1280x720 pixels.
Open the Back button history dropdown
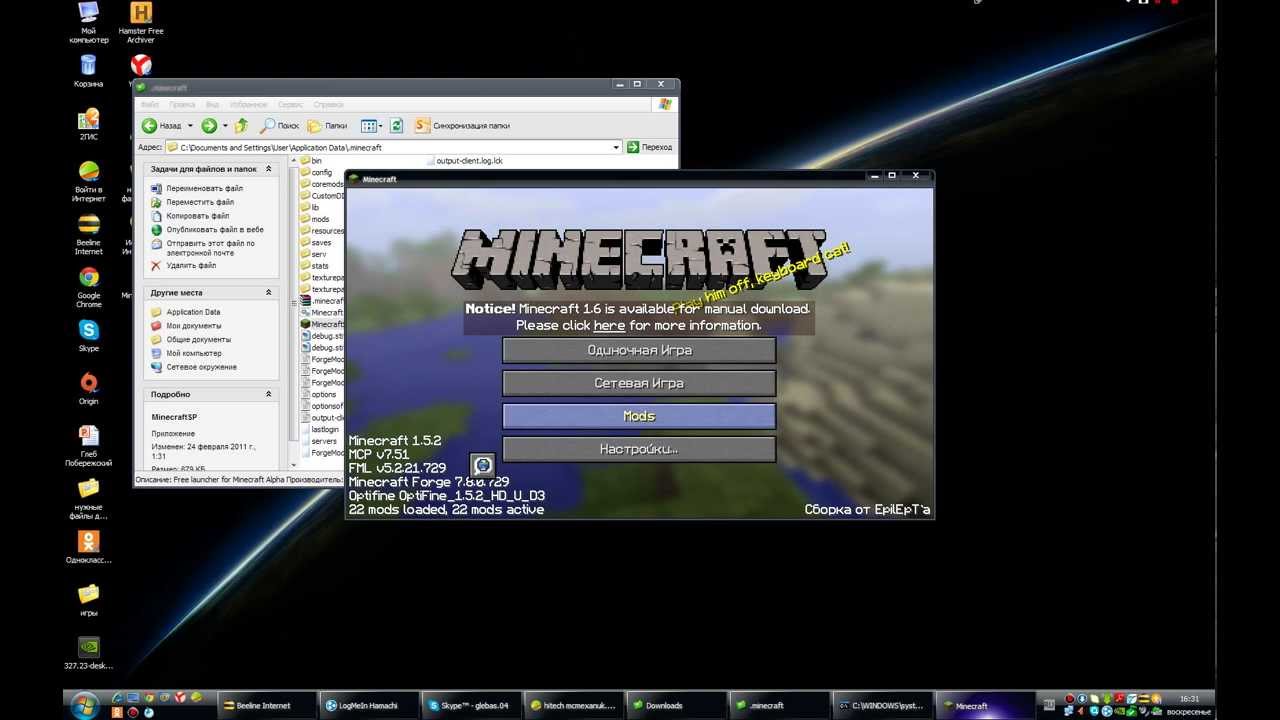pyautogui.click(x=190, y=126)
